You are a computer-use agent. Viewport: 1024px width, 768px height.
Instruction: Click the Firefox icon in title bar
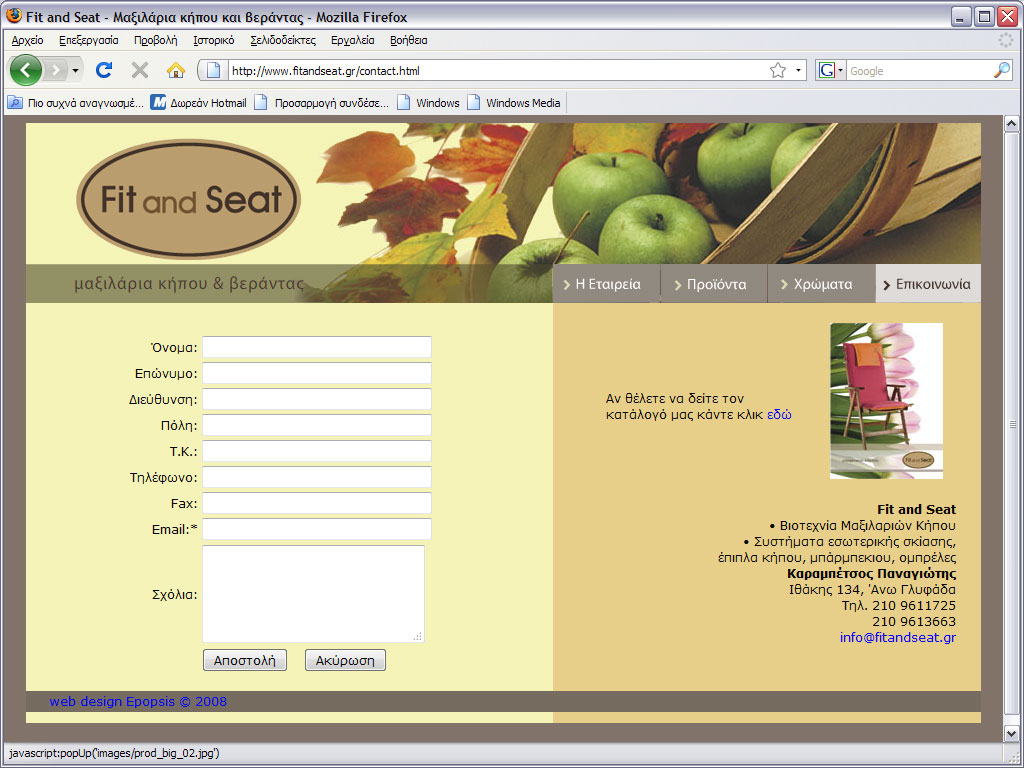14,16
